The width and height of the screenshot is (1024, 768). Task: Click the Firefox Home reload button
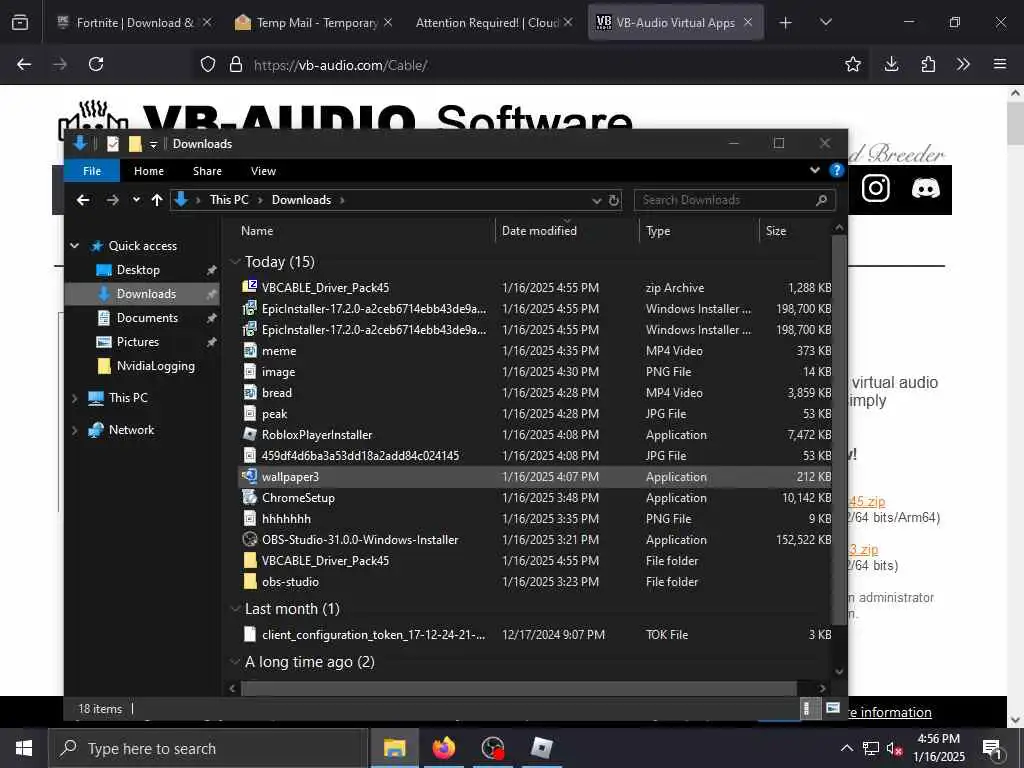pos(96,64)
